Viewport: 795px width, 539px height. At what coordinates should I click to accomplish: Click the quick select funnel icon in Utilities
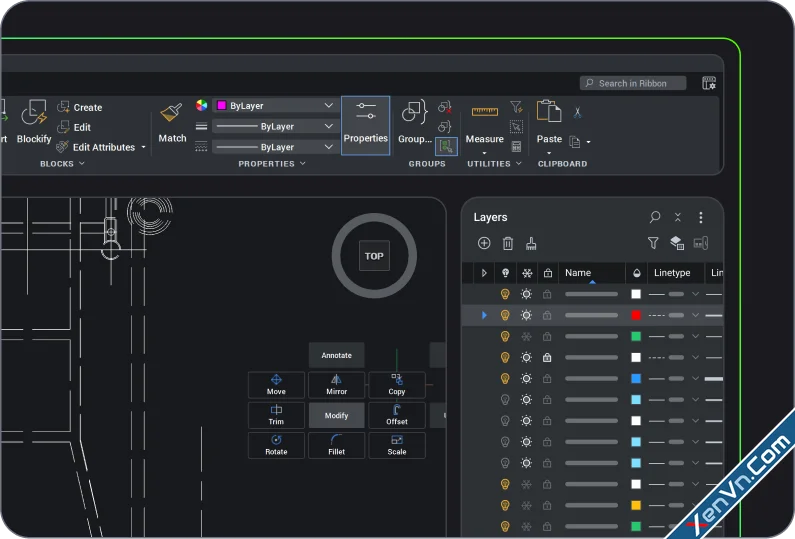(516, 106)
